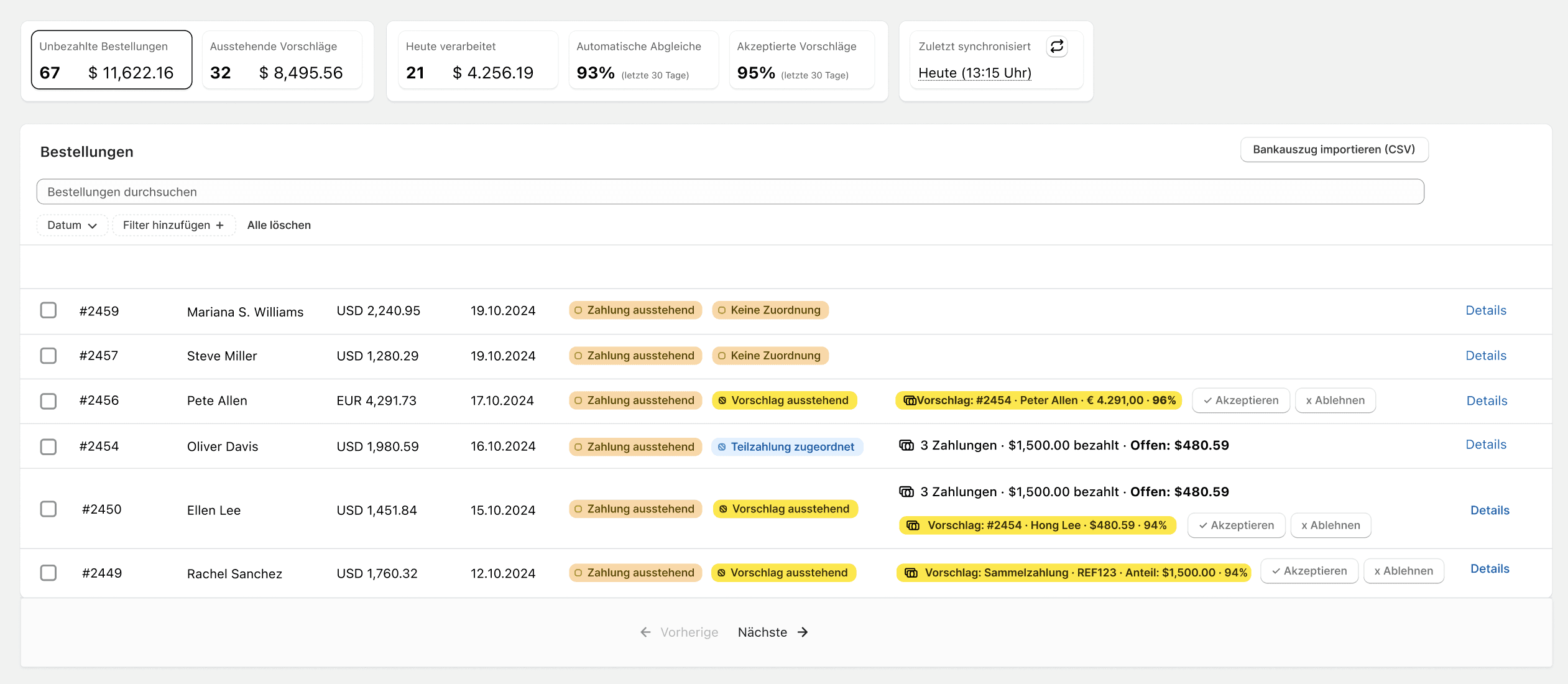Viewport: 1568px width, 684px height.
Task: Click Alle löschen to clear filters
Action: tap(279, 225)
